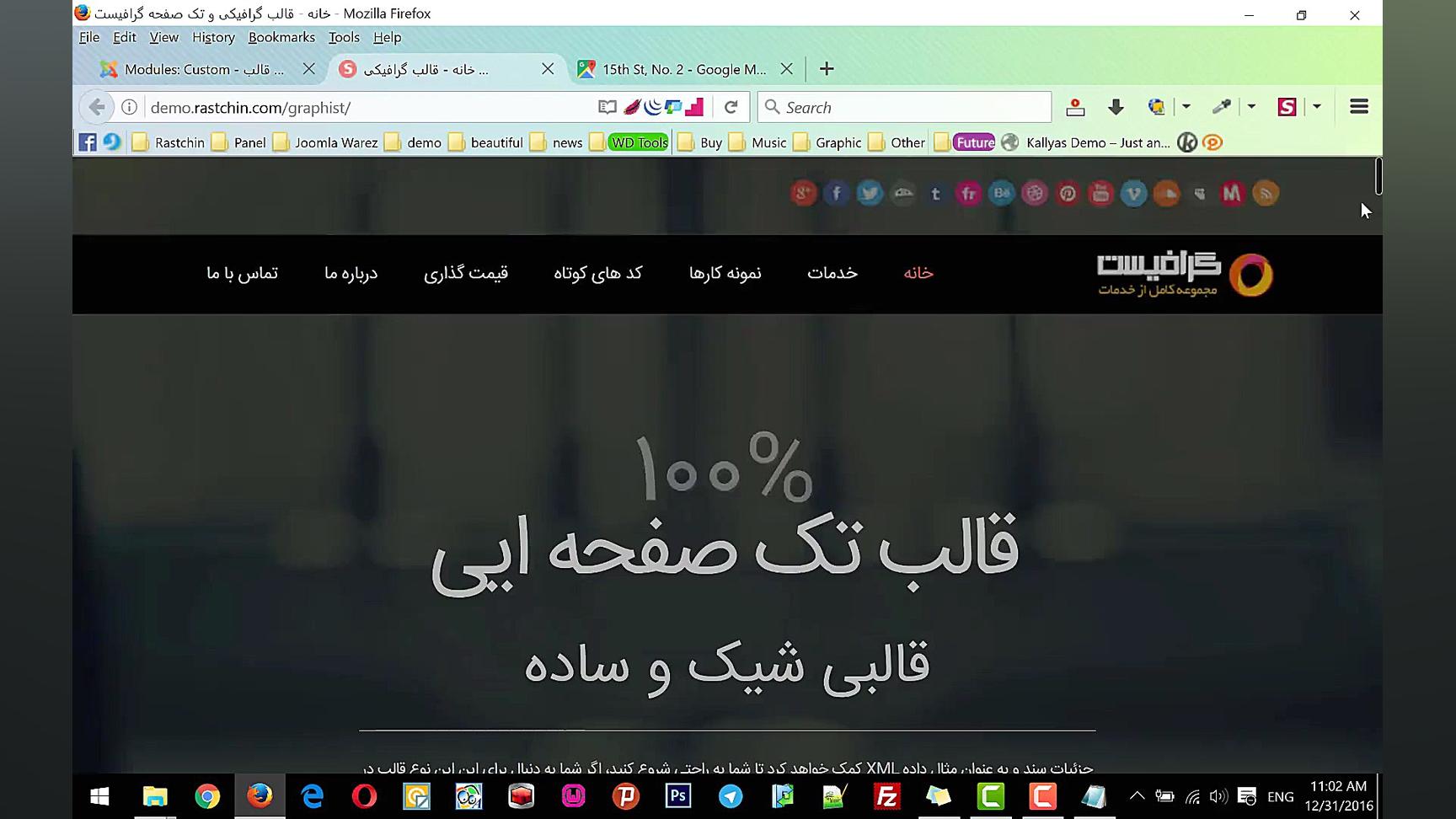Click the Facebook social icon on the page
Image resolution: width=1456 pixels, height=819 pixels.
pyautogui.click(x=837, y=193)
